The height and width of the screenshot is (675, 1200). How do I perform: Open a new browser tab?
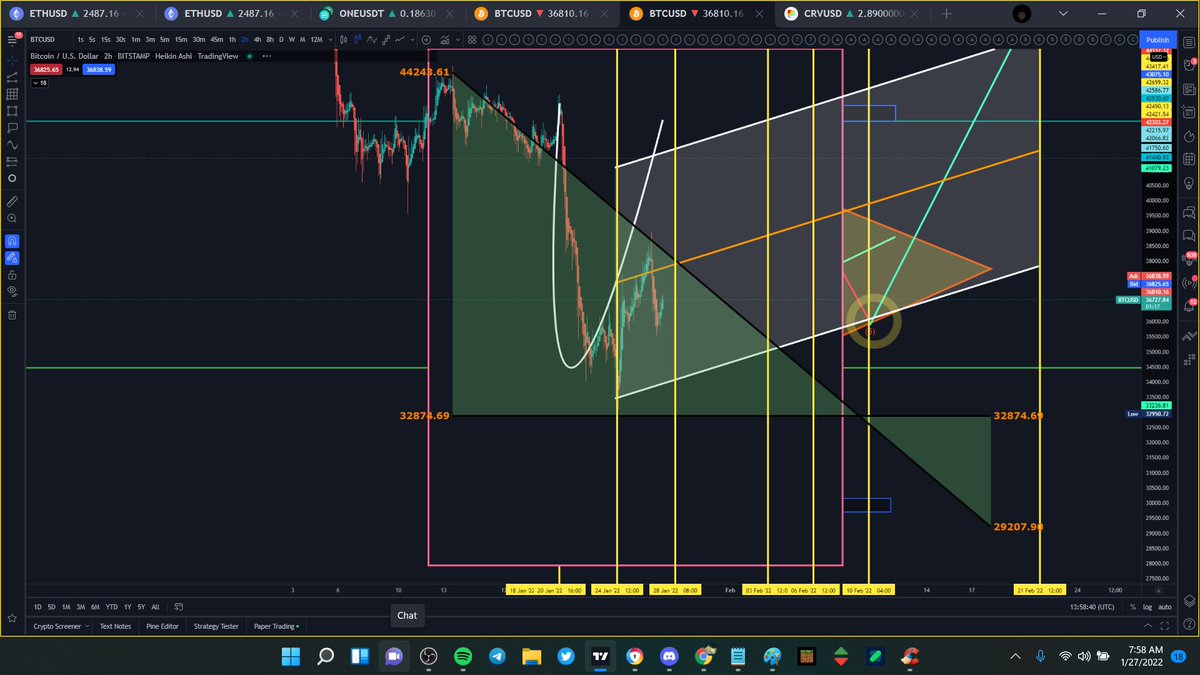[x=946, y=13]
